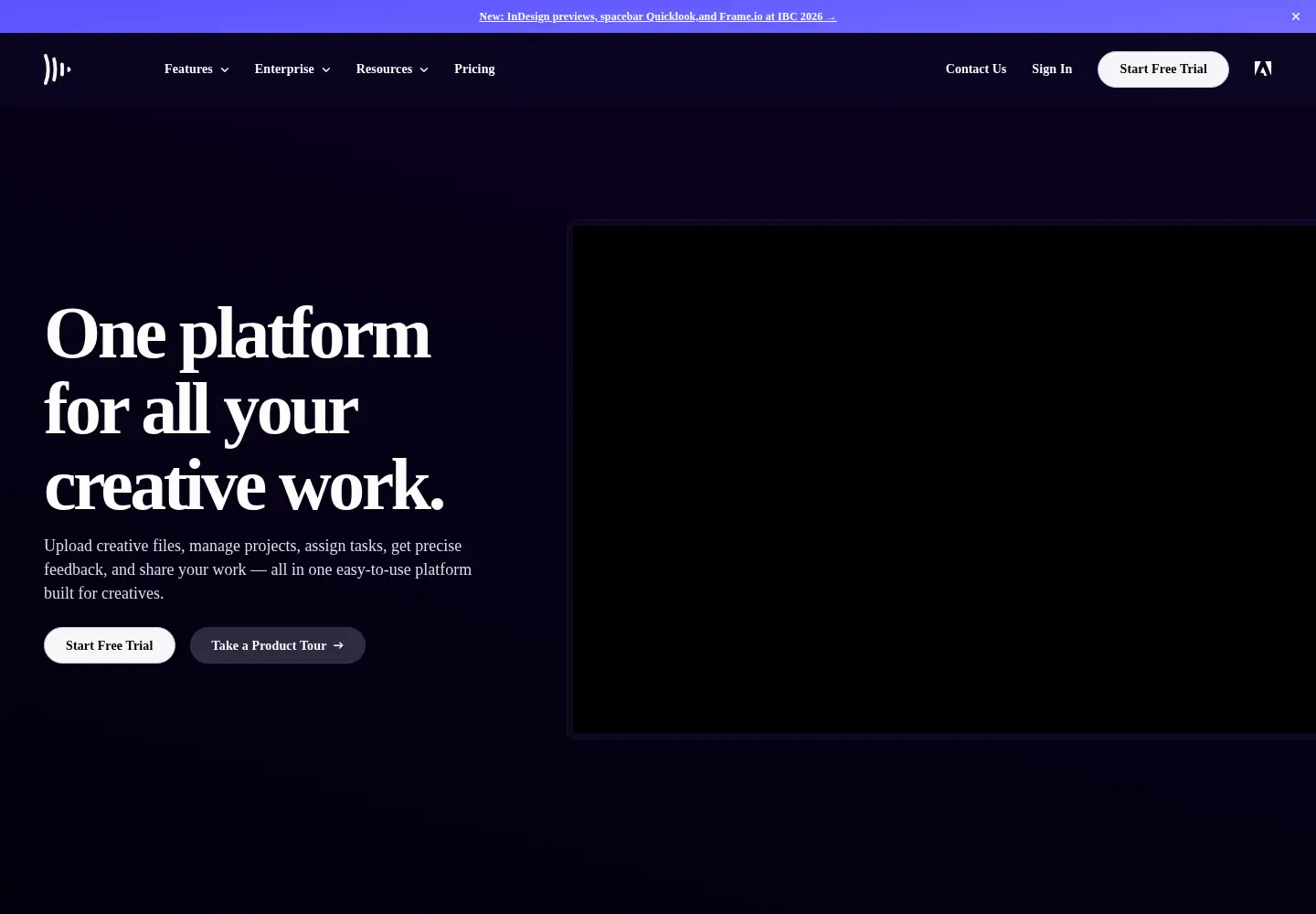Click the Take a Product Tour button
Viewport: 1316px width, 914px height.
(x=278, y=645)
